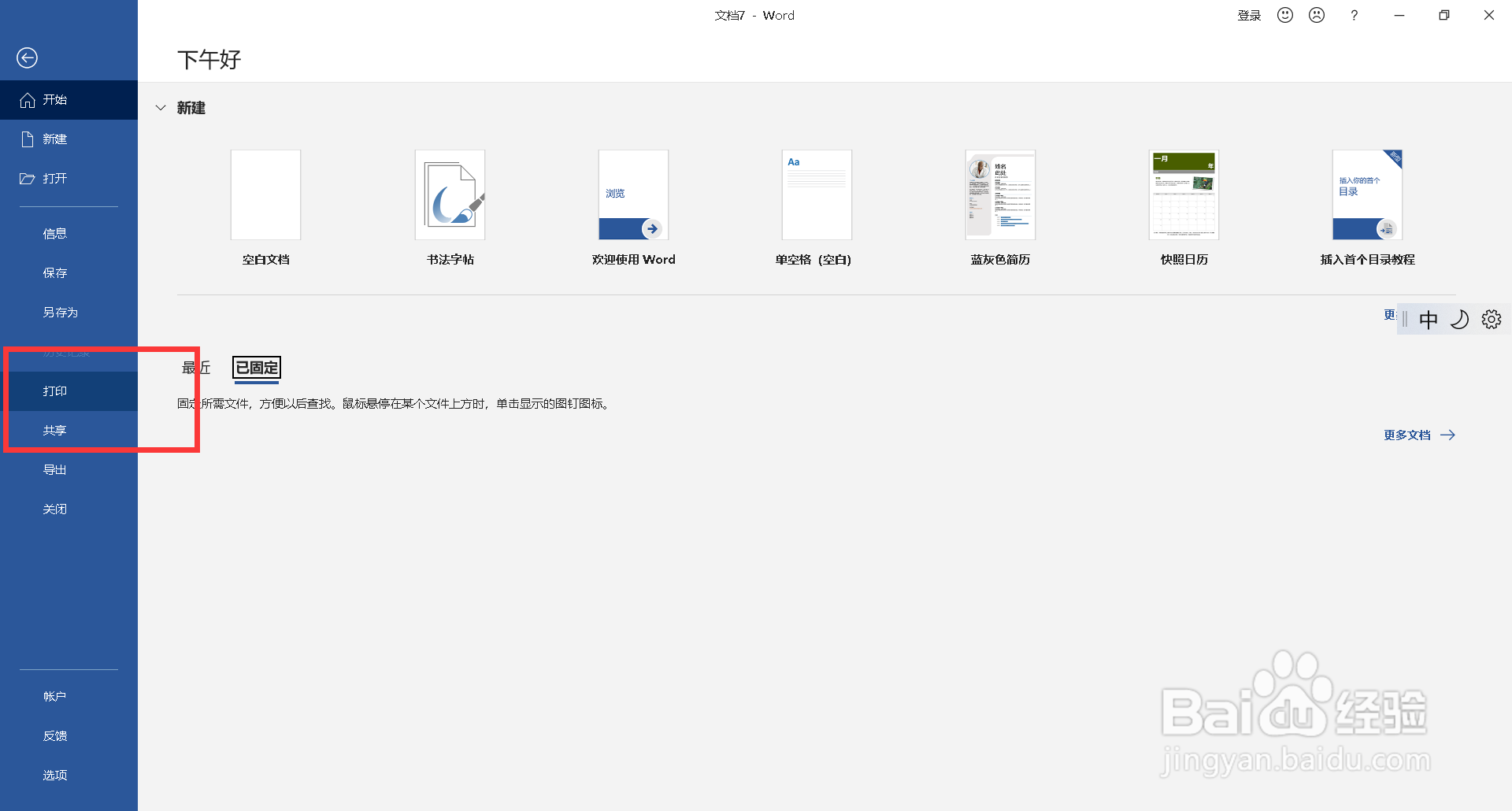Click the 更多文档 link
Image resolution: width=1512 pixels, height=811 pixels.
[1419, 435]
